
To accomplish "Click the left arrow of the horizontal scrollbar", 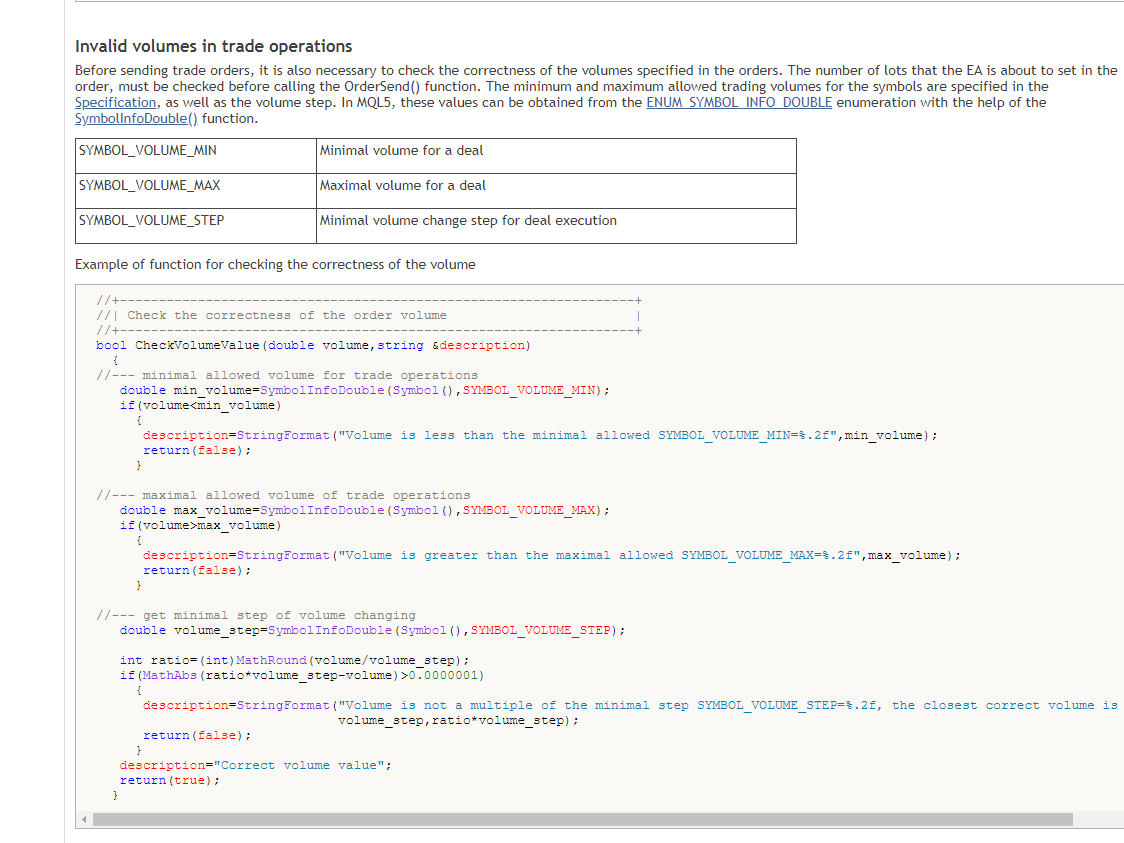I will coord(84,819).
